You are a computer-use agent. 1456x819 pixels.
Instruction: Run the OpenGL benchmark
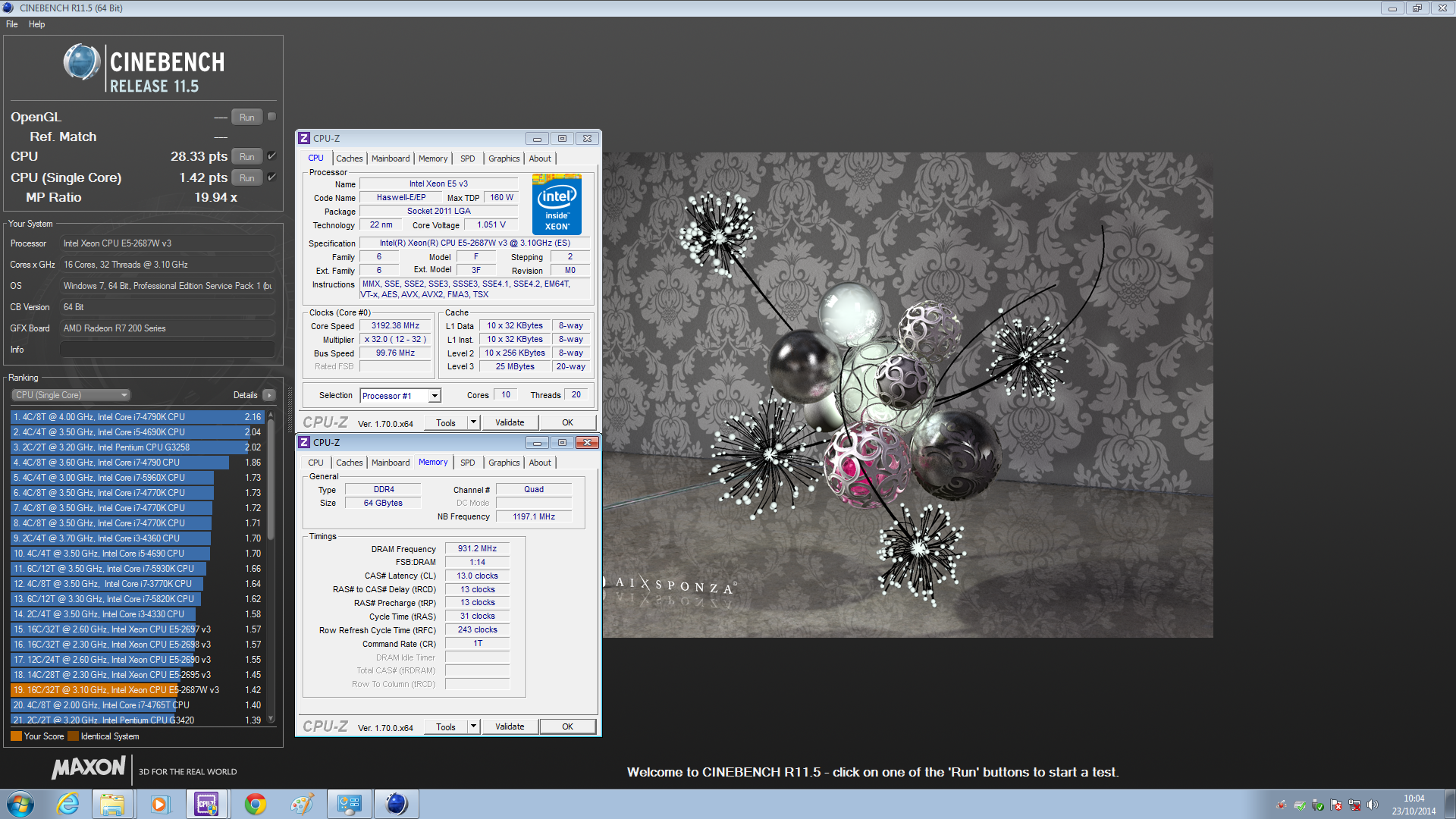tap(247, 117)
